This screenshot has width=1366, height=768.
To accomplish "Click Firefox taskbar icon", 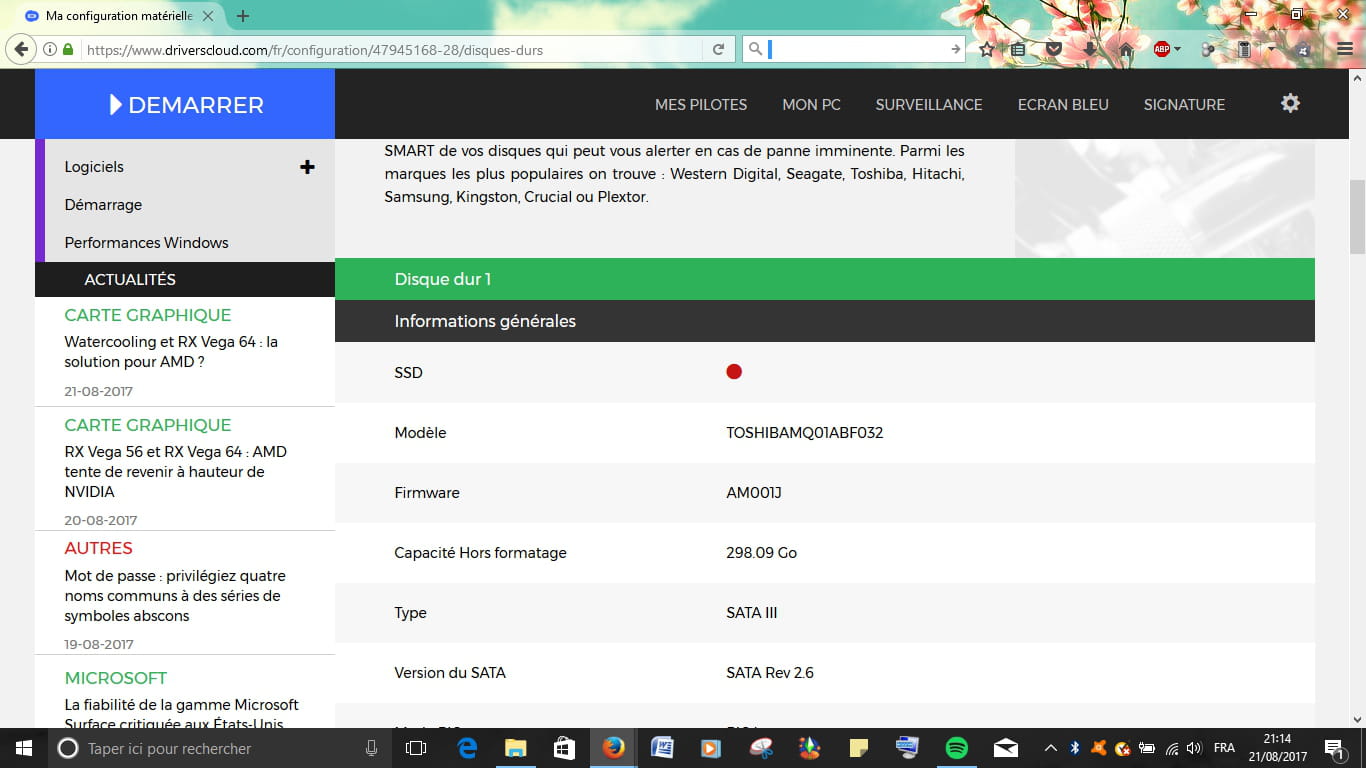I will pyautogui.click(x=614, y=748).
